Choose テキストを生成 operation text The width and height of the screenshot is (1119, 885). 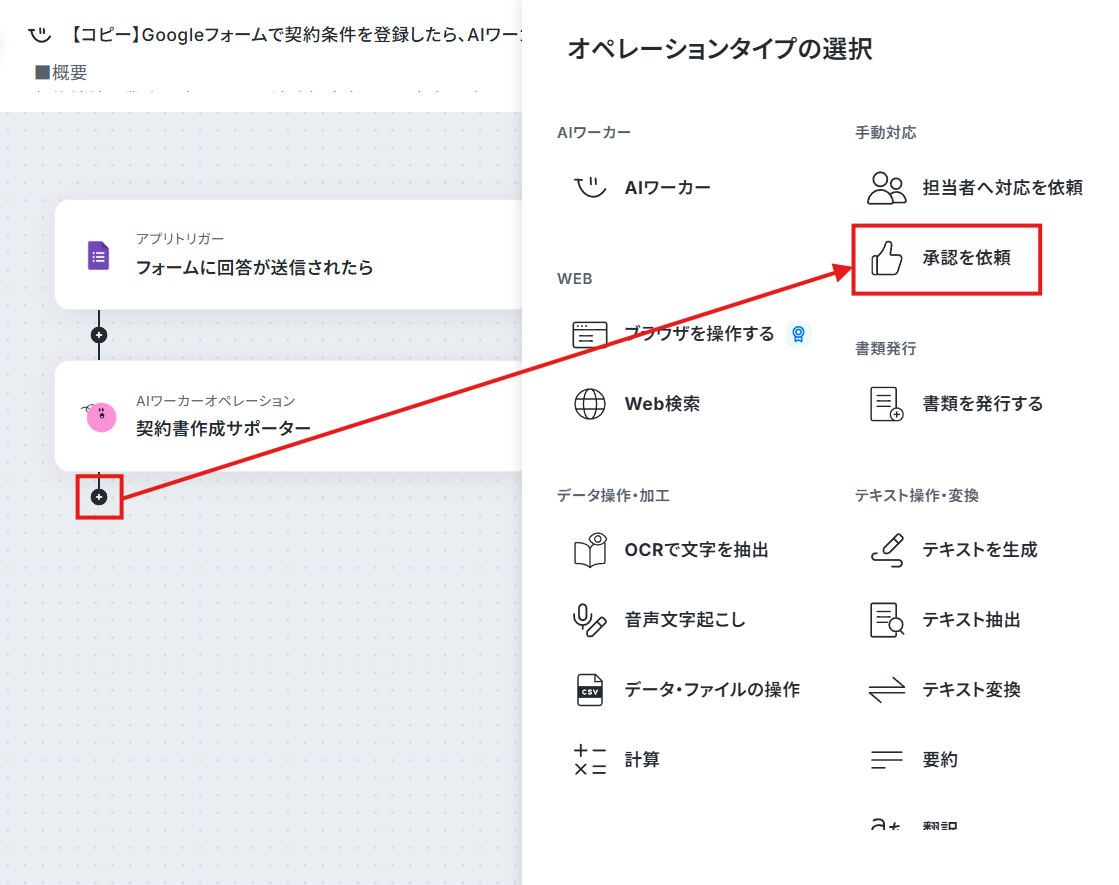tap(980, 550)
